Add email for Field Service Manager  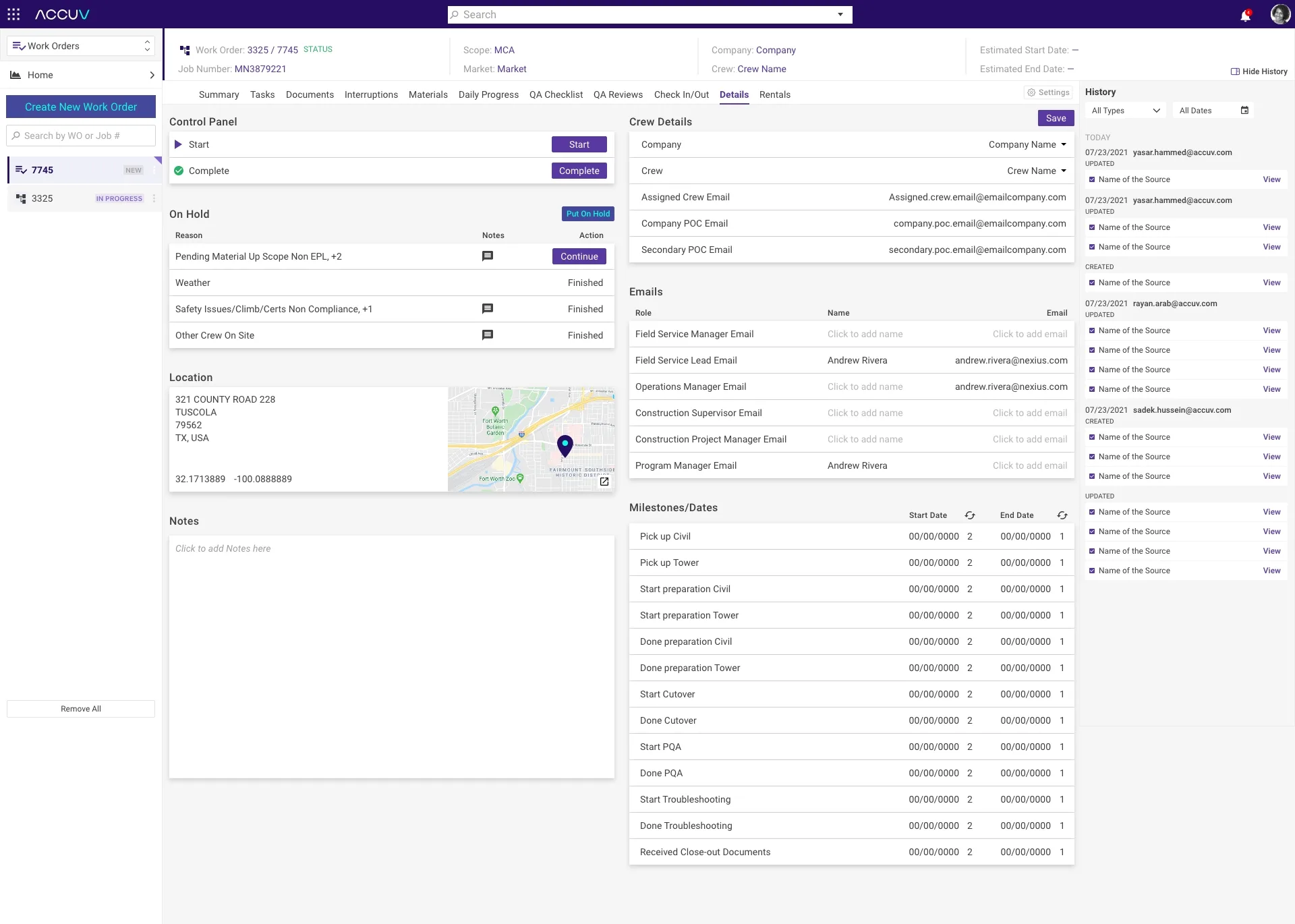click(1029, 334)
